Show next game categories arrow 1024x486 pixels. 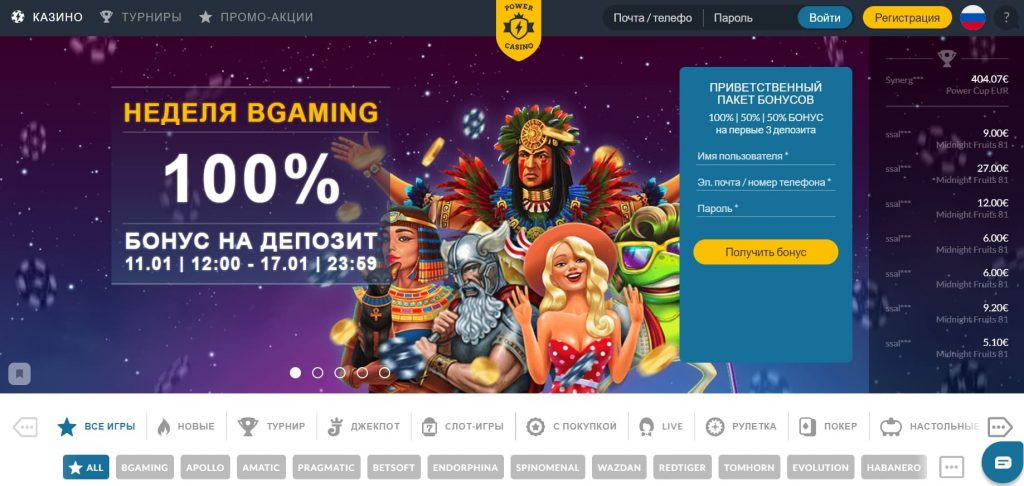click(x=999, y=427)
